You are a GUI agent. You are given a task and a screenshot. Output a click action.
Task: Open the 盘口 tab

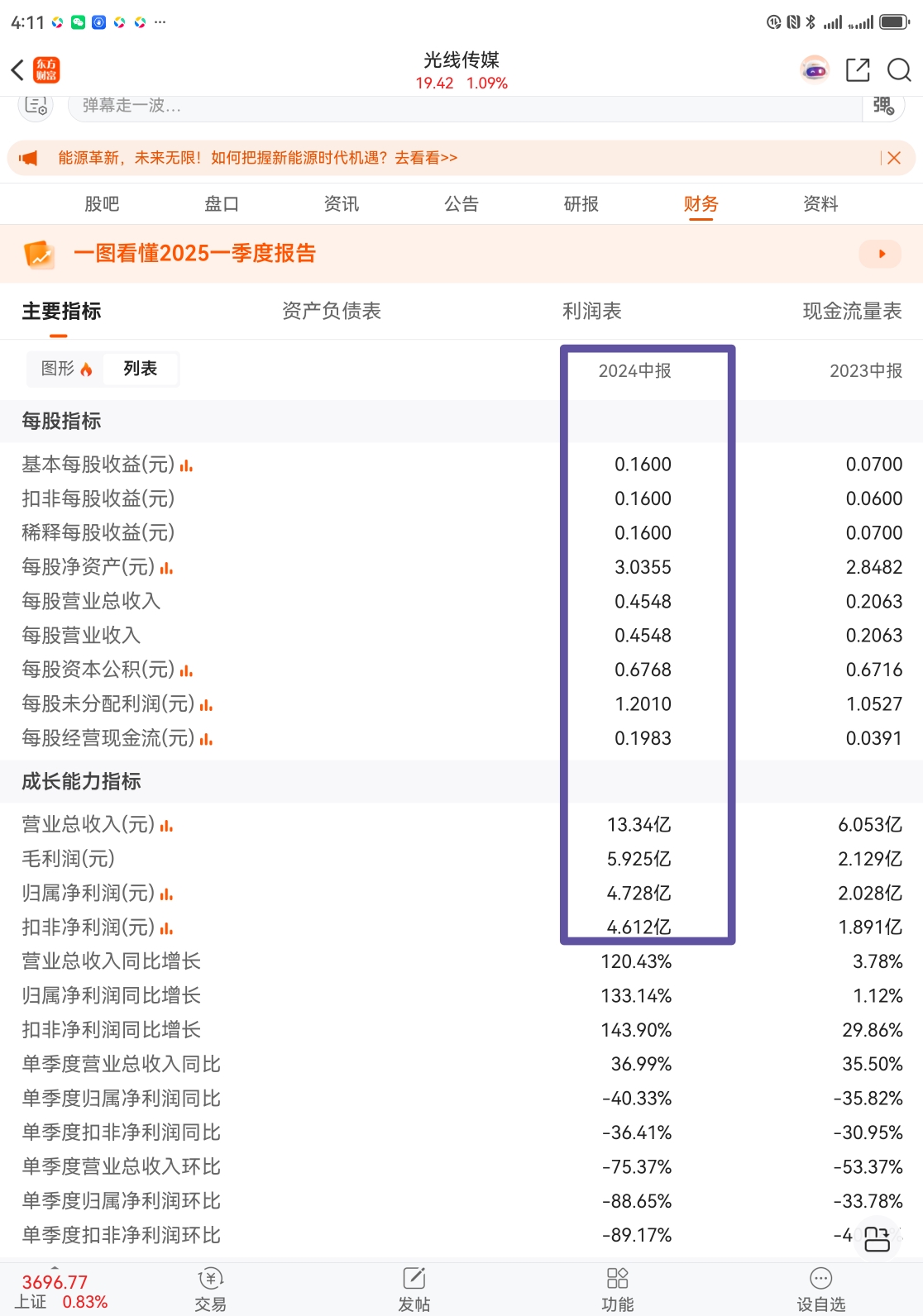(222, 204)
